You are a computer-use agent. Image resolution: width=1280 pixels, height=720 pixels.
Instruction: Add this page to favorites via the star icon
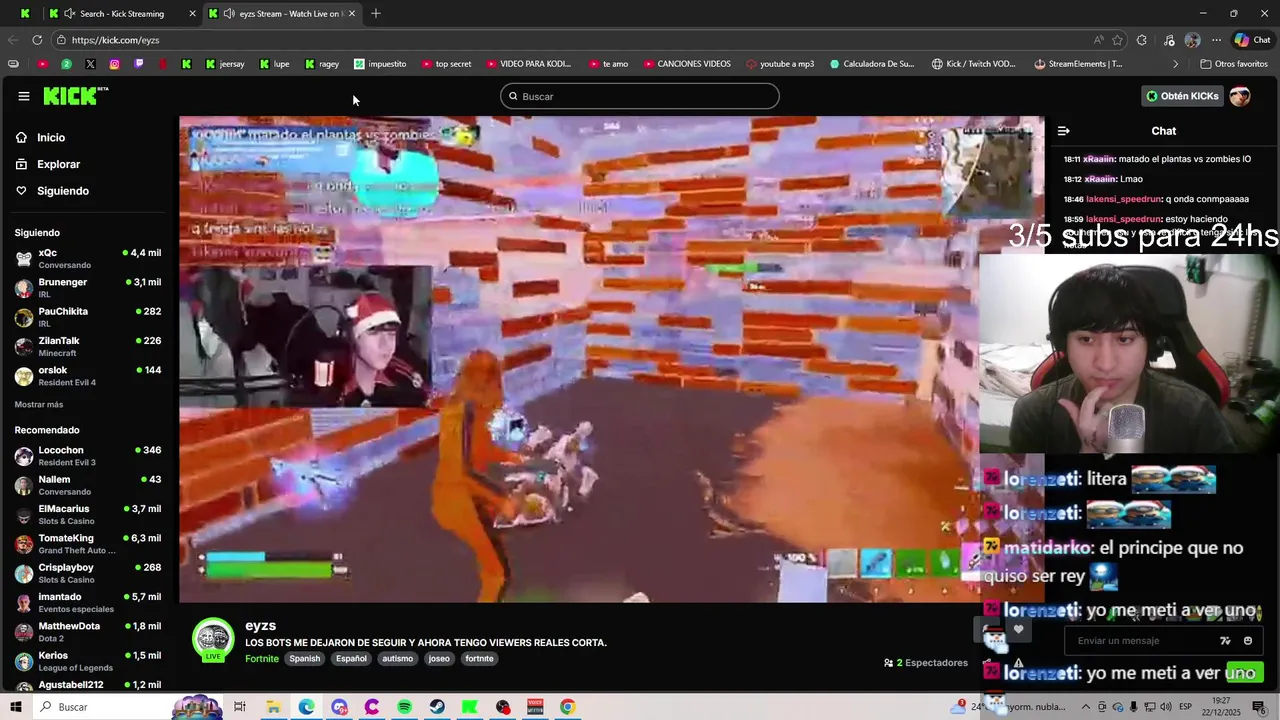coord(1117,40)
